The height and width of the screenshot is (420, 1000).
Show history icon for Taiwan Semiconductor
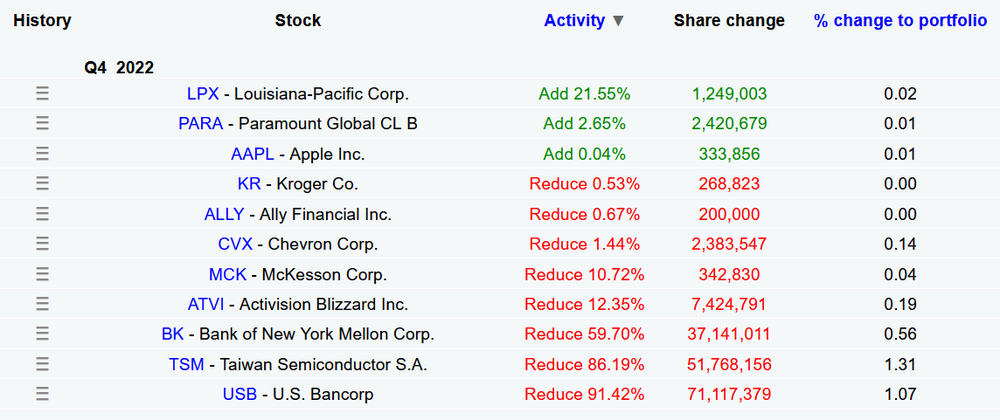click(x=42, y=364)
